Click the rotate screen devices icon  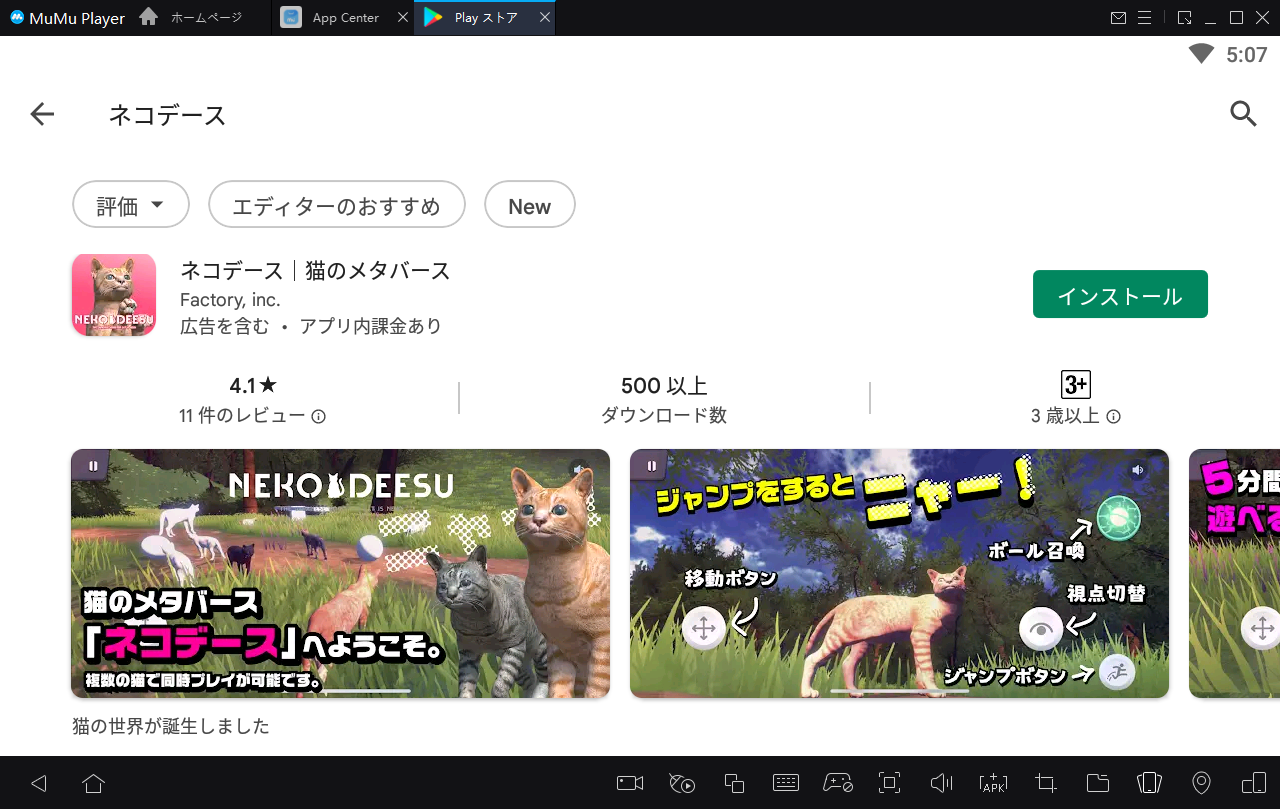(1254, 783)
